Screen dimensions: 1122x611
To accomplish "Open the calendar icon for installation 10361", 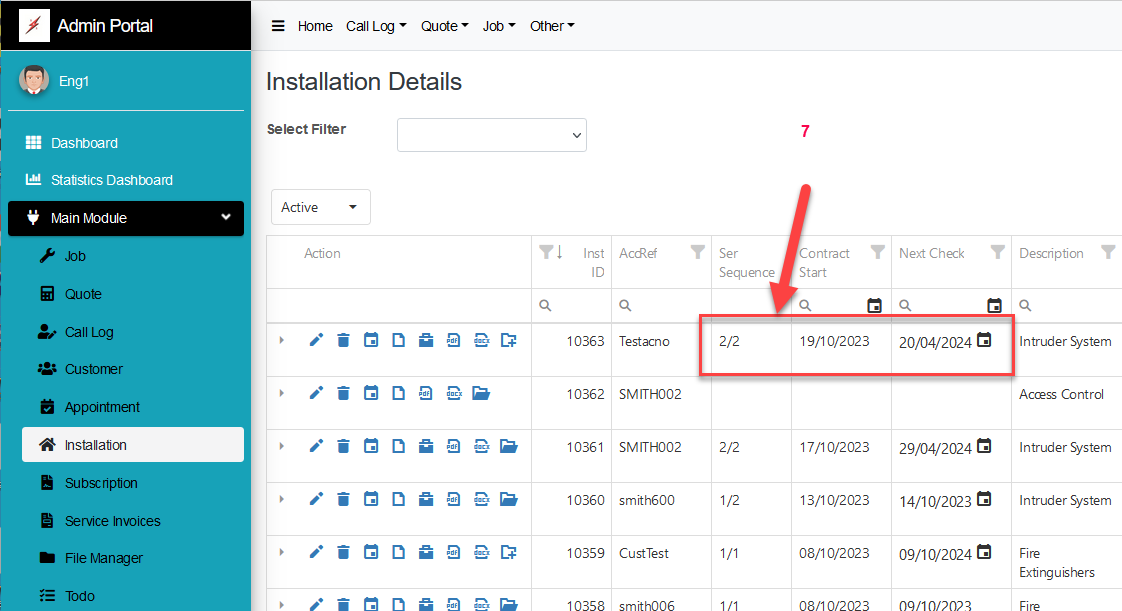I will [x=371, y=446].
